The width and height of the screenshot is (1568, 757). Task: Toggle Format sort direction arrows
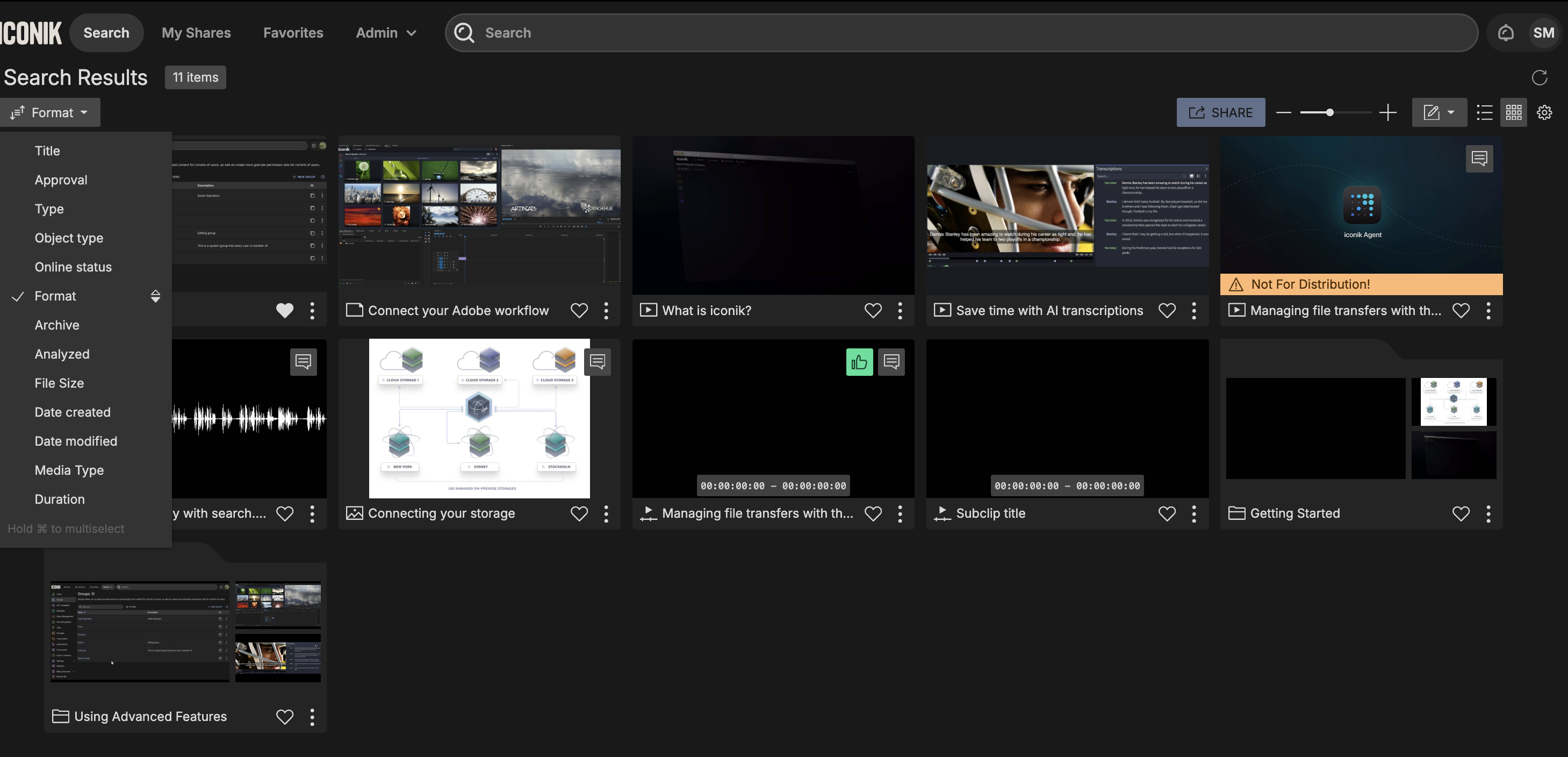point(155,296)
